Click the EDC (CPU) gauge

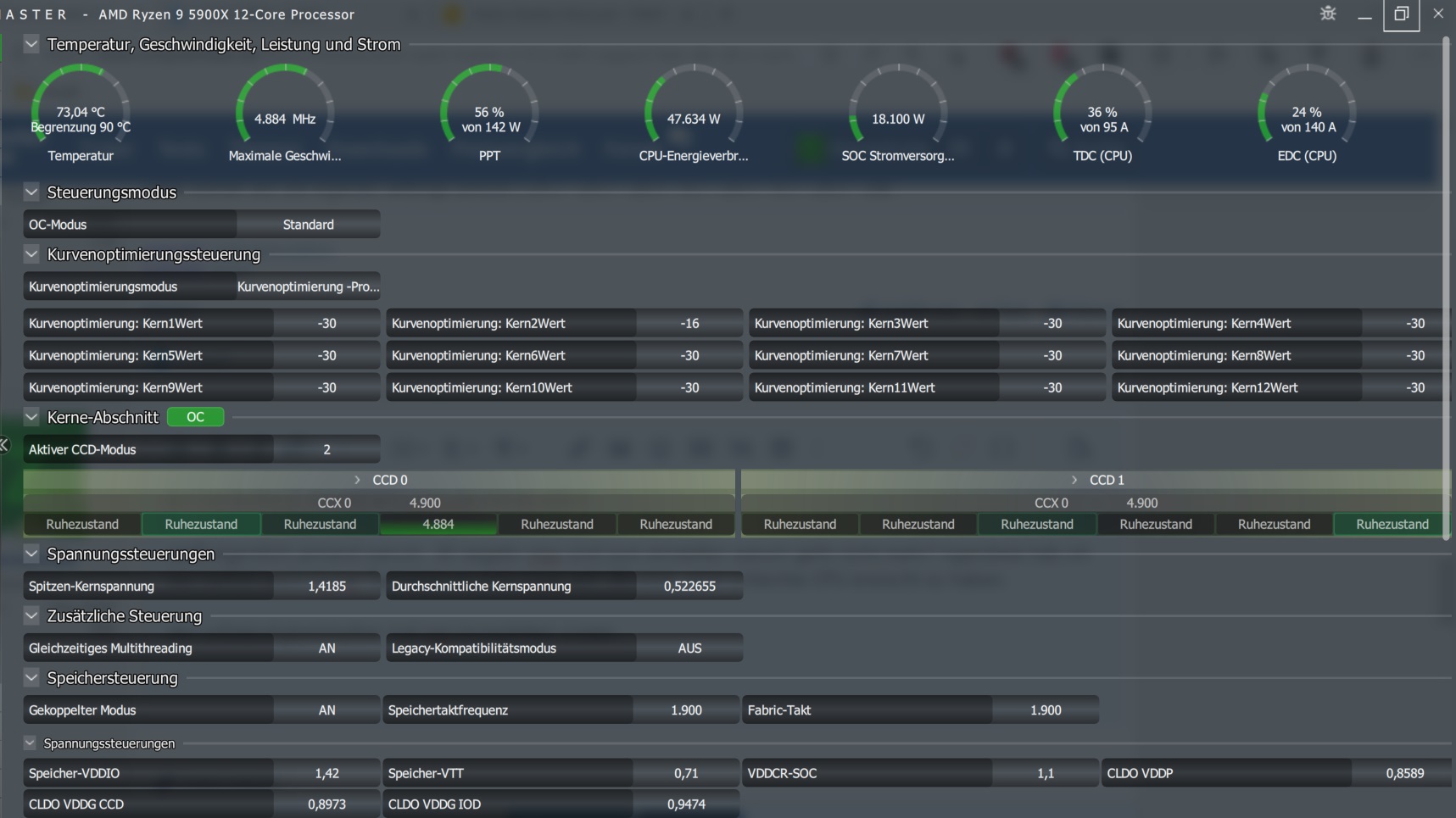(x=1307, y=107)
